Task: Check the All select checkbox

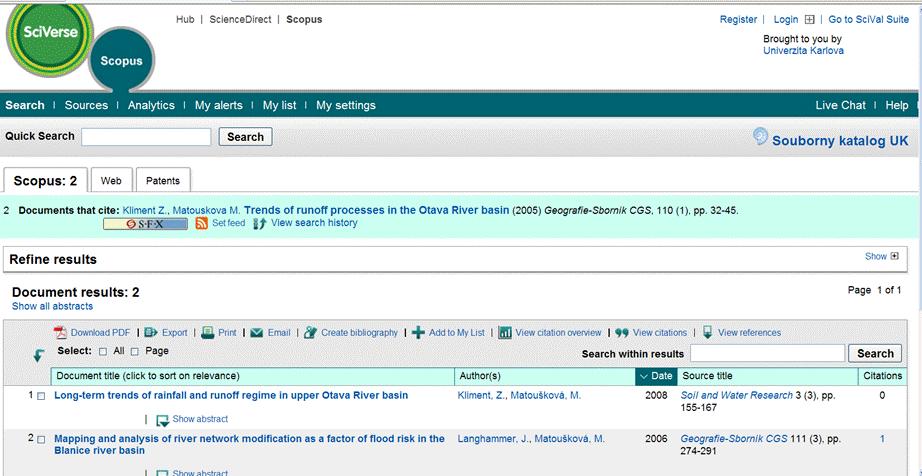Action: pyautogui.click(x=103, y=351)
